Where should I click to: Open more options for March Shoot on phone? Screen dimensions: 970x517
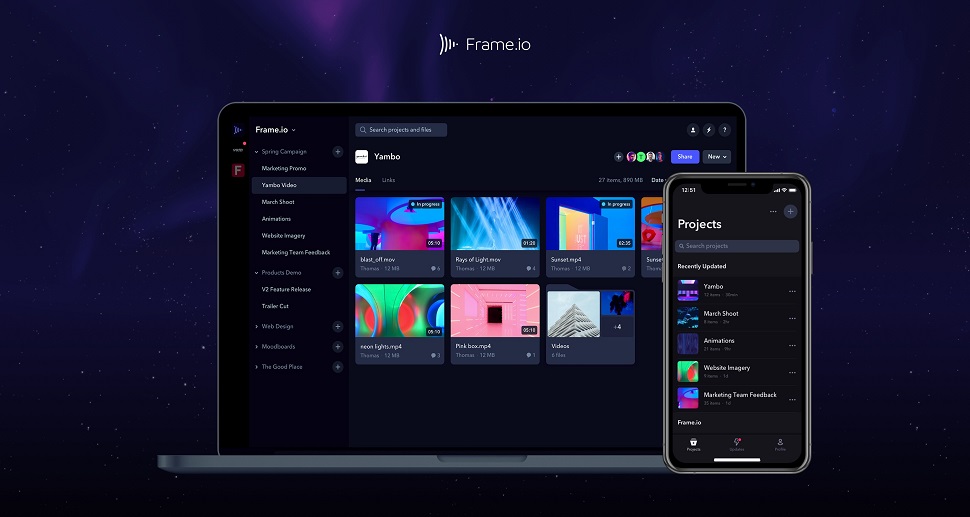tap(792, 318)
